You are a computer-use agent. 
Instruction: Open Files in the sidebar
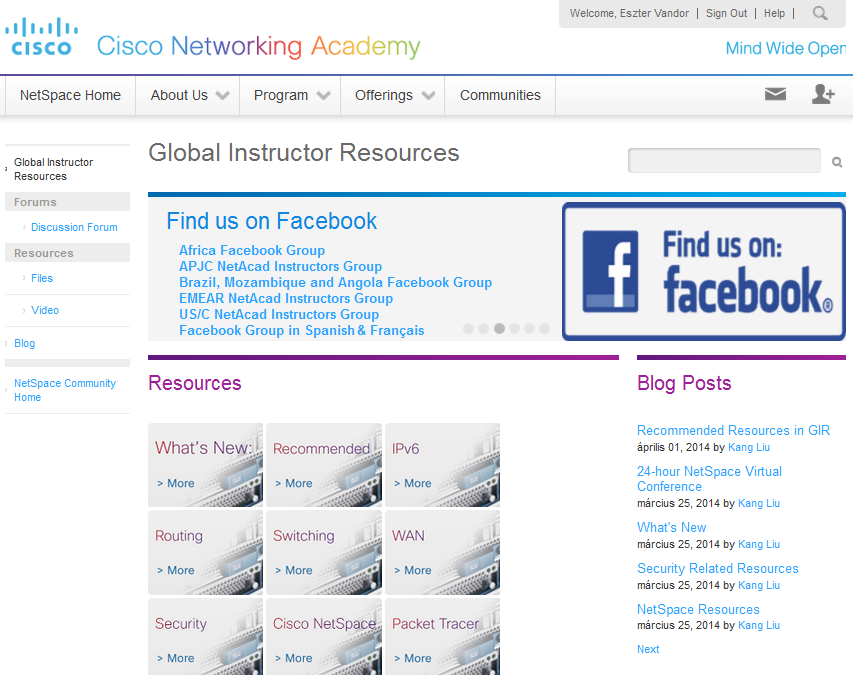click(42, 278)
